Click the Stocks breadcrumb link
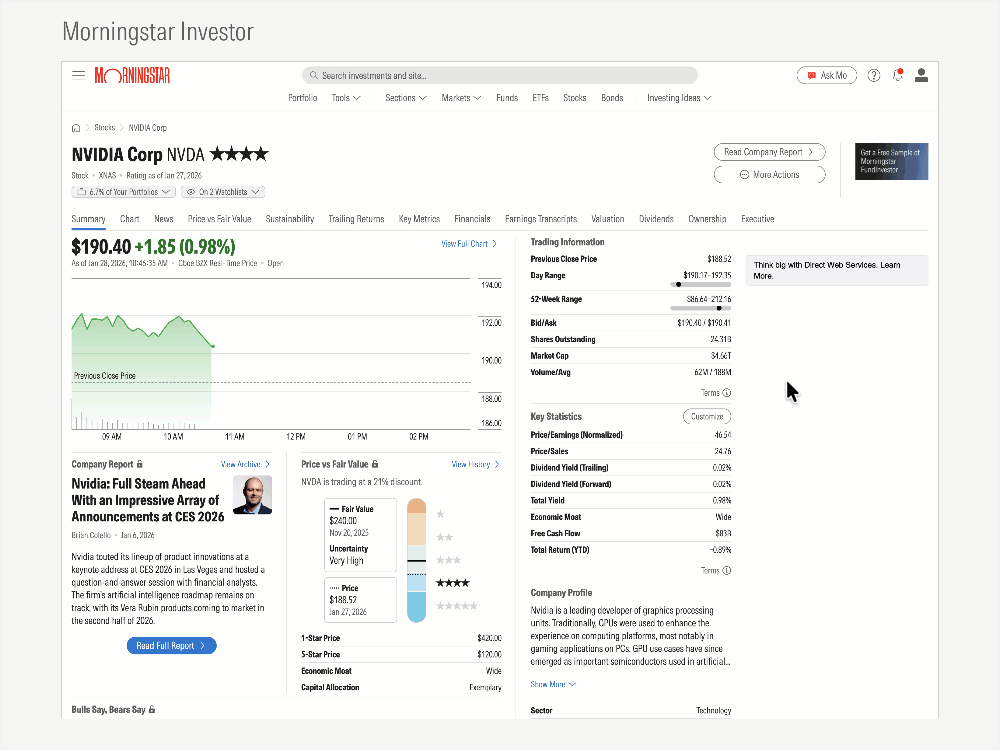The width and height of the screenshot is (1000, 750). click(x=105, y=128)
